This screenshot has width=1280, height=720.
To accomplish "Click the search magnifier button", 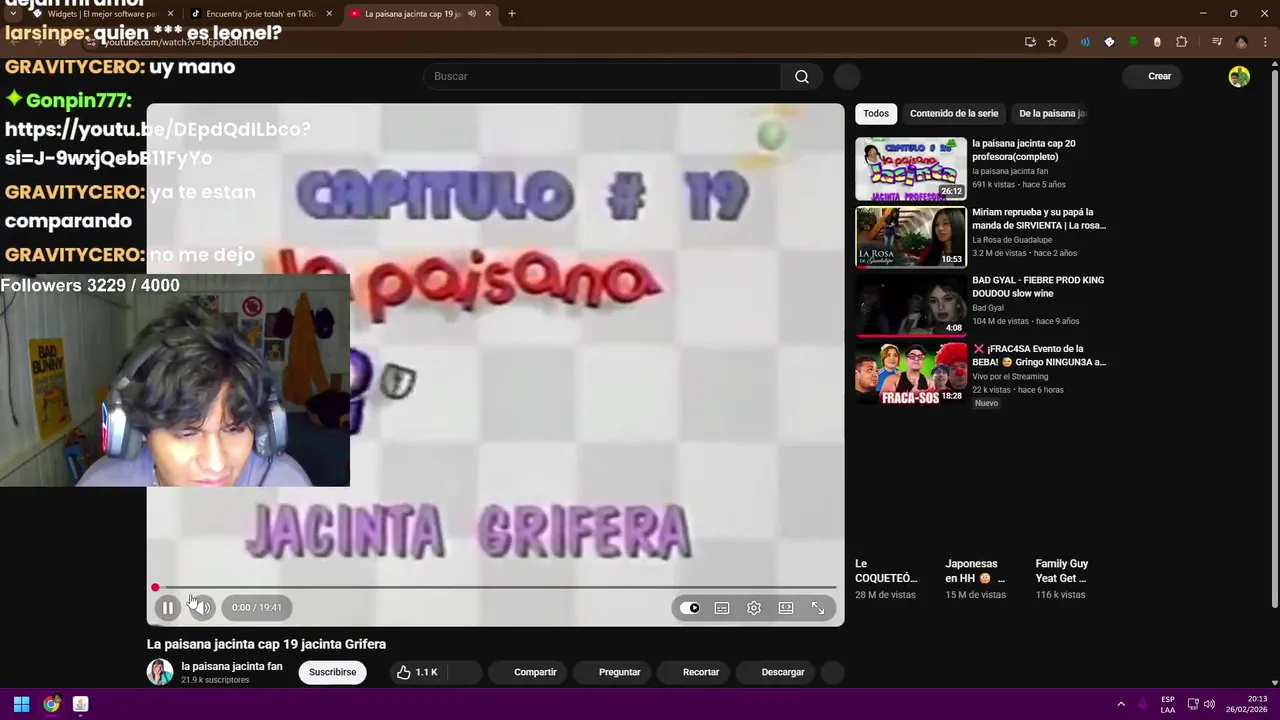I will tap(802, 76).
